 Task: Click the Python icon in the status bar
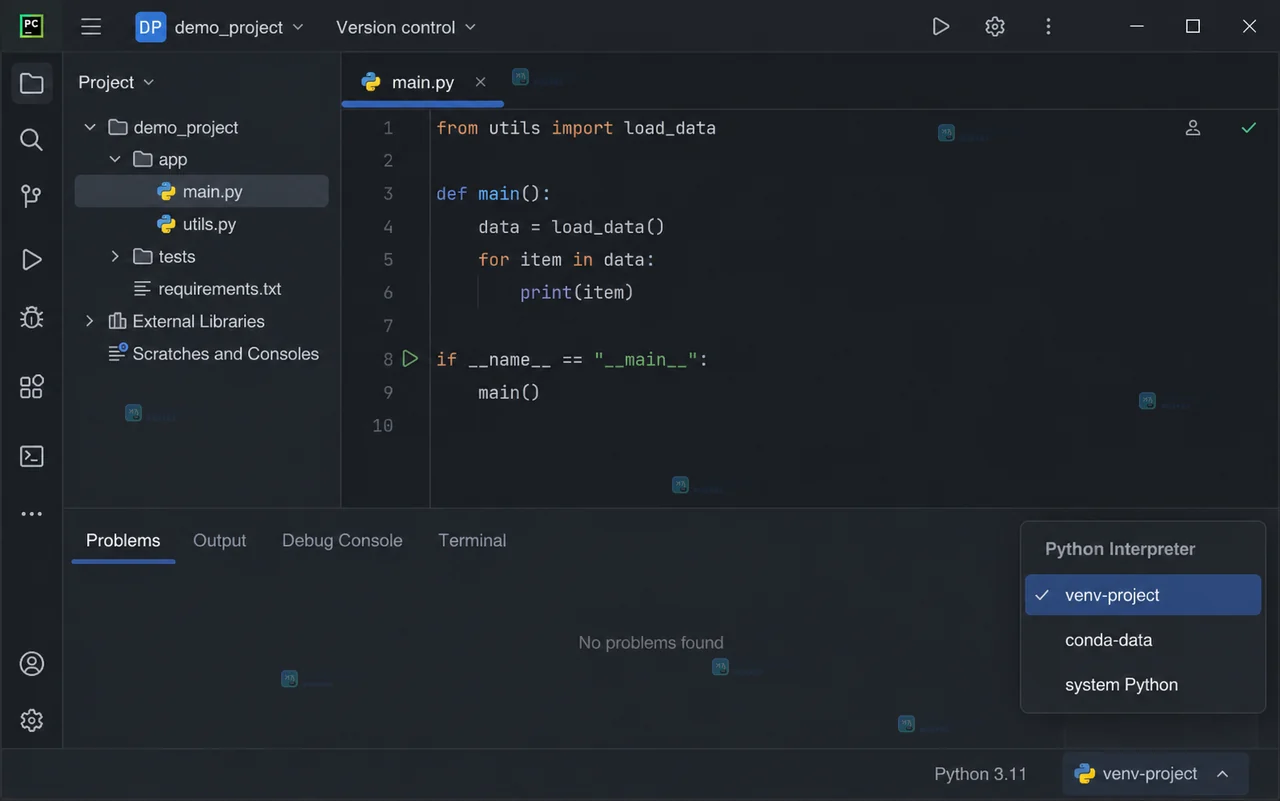1084,774
